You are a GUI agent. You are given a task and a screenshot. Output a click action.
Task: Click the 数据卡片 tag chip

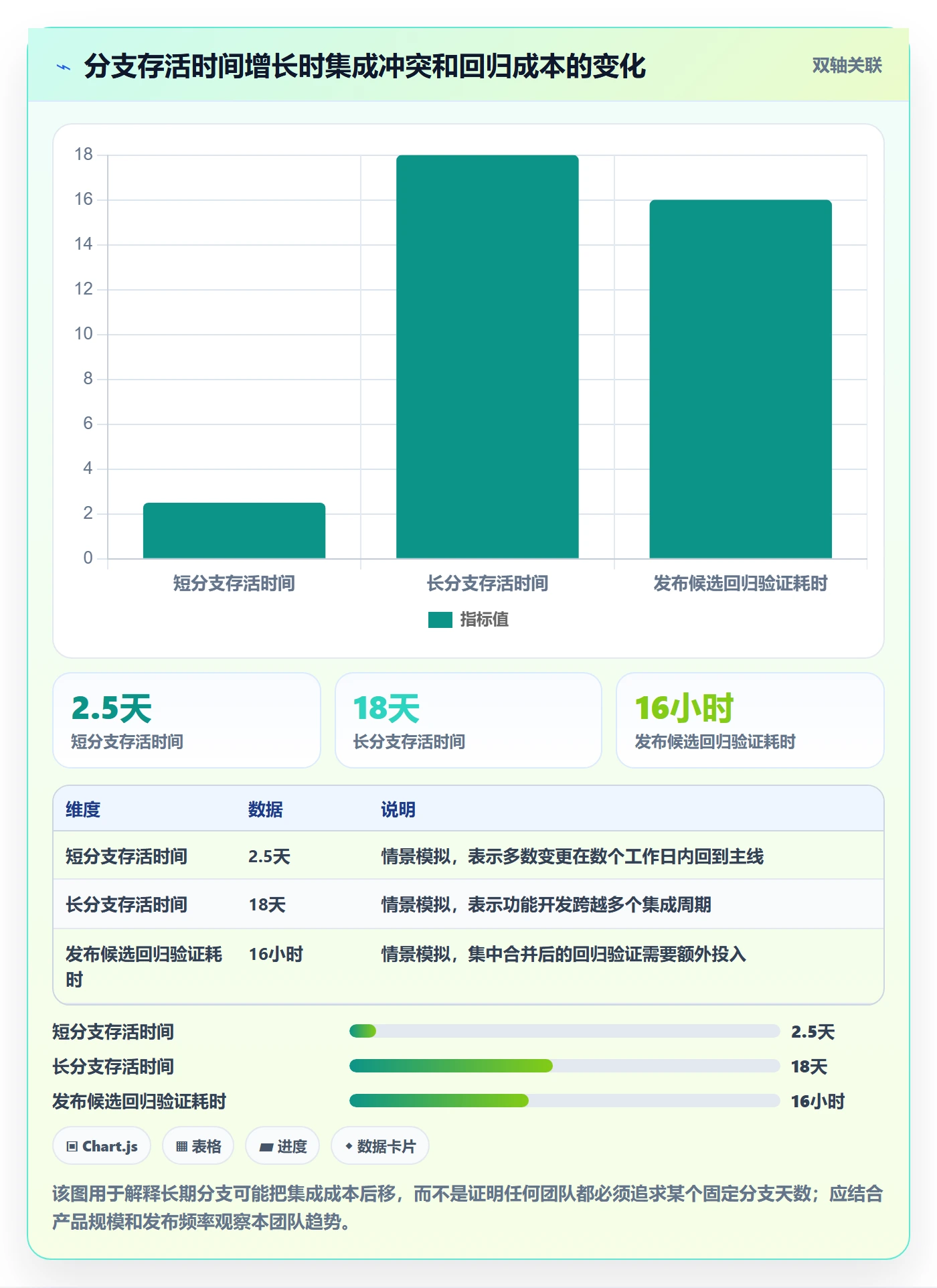tap(380, 1146)
